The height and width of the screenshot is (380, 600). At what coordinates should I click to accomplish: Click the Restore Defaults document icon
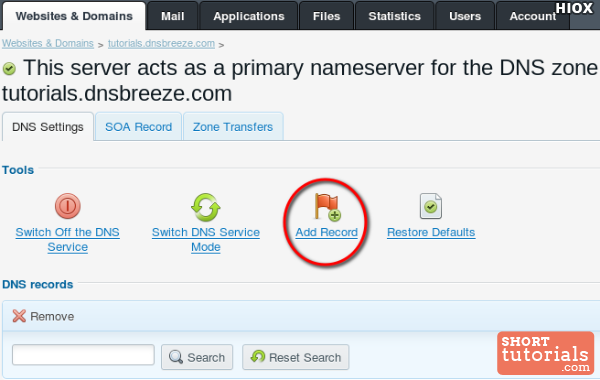point(431,206)
